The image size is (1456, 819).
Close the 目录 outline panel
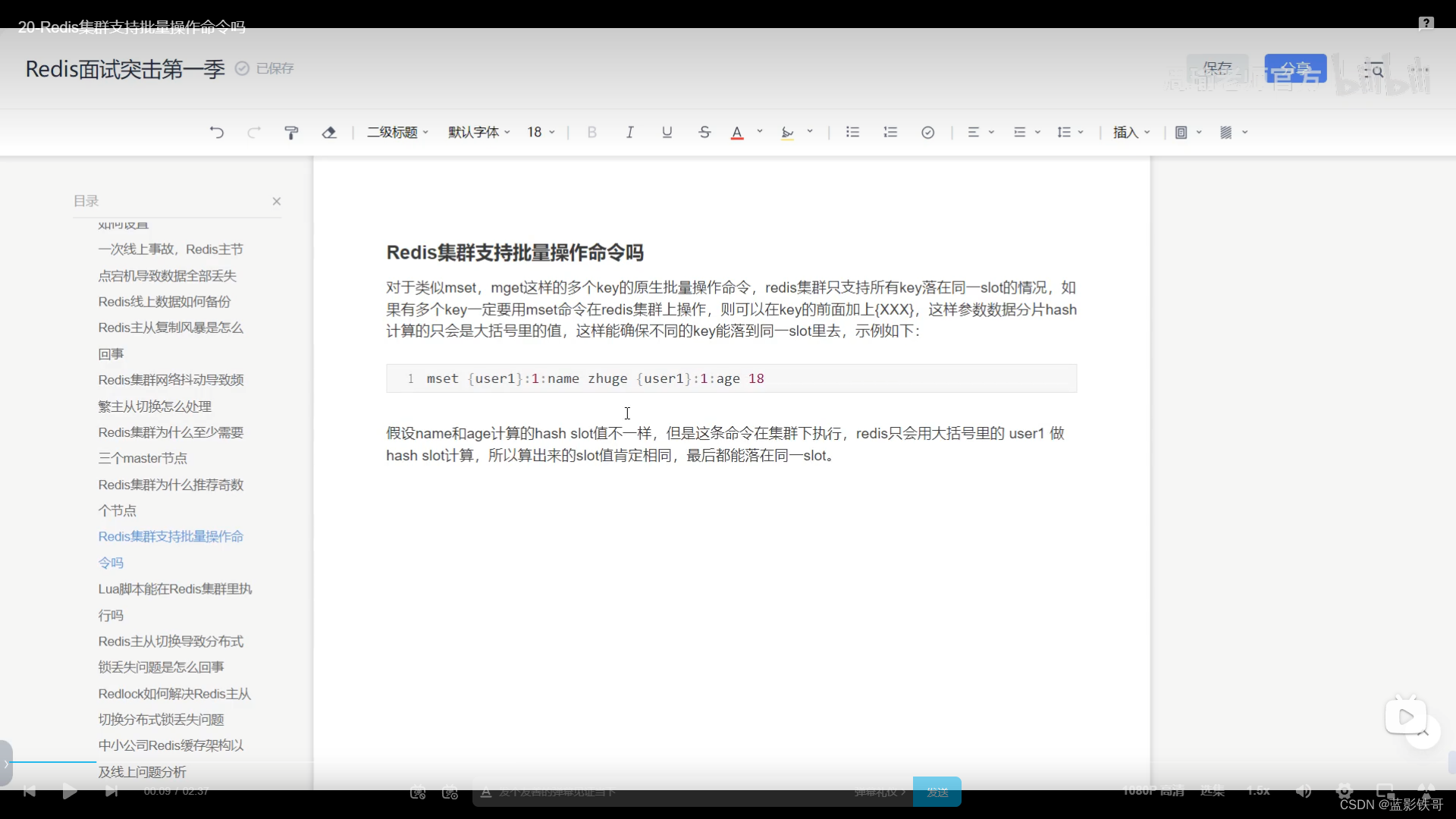pyautogui.click(x=277, y=201)
